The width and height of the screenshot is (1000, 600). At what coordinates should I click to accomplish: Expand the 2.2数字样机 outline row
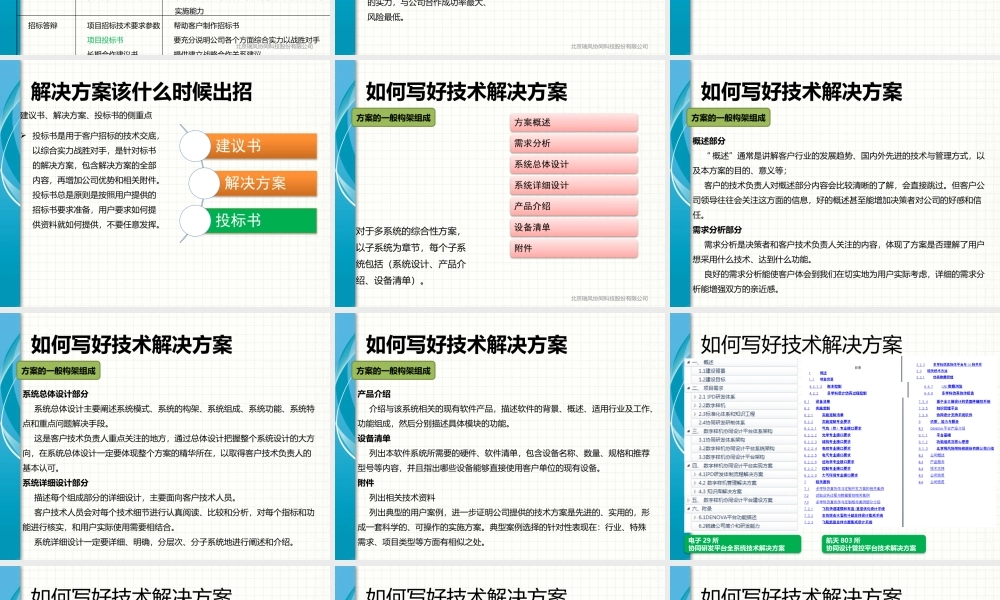(695, 405)
